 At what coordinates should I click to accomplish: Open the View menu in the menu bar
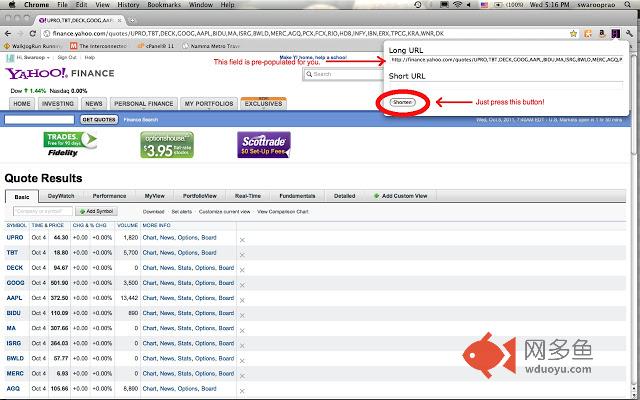click(102, 5)
